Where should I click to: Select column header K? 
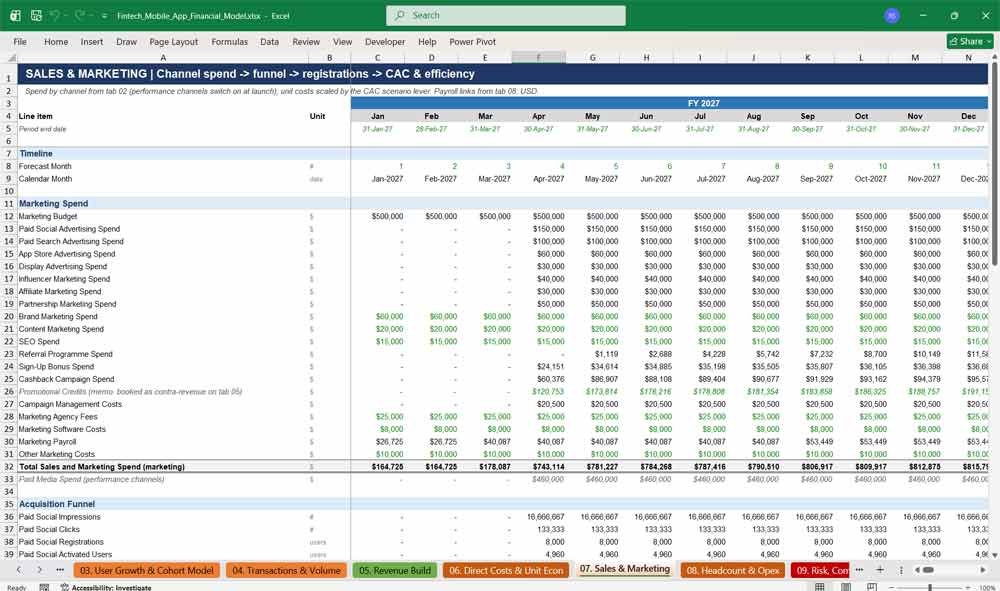[807, 57]
